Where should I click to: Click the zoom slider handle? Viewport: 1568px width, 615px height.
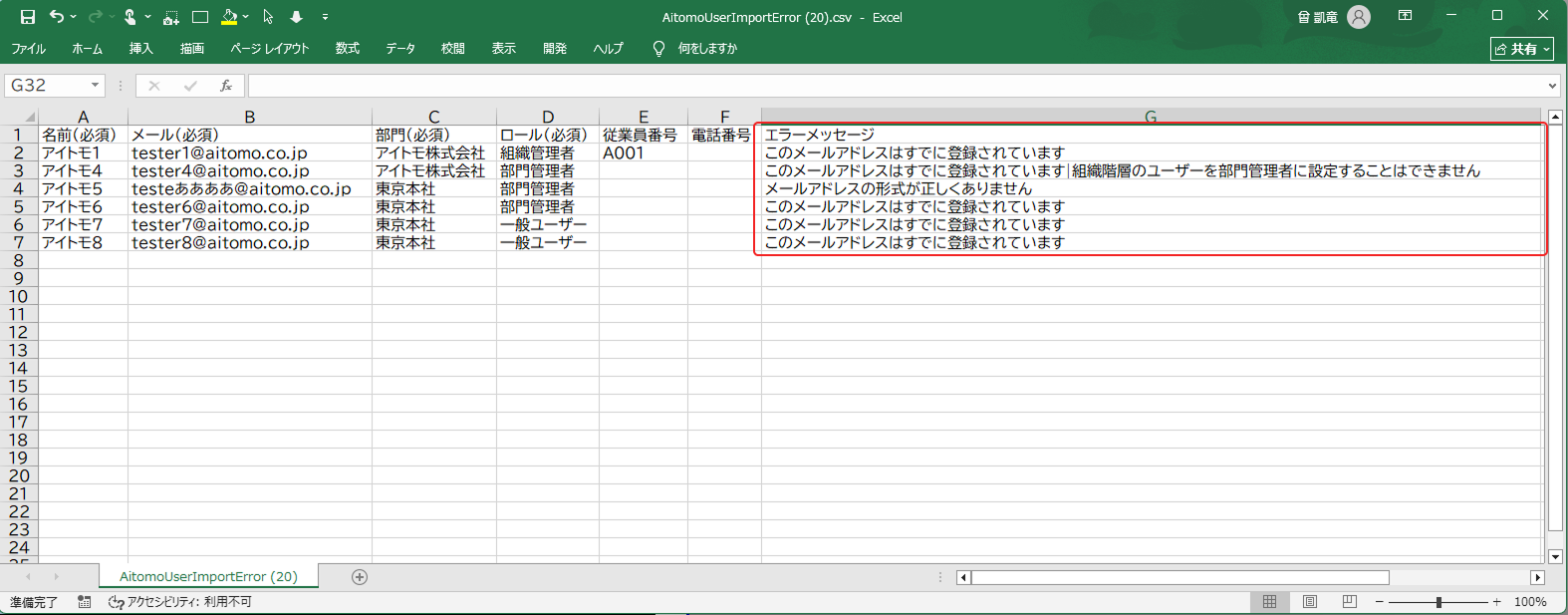point(1438,602)
